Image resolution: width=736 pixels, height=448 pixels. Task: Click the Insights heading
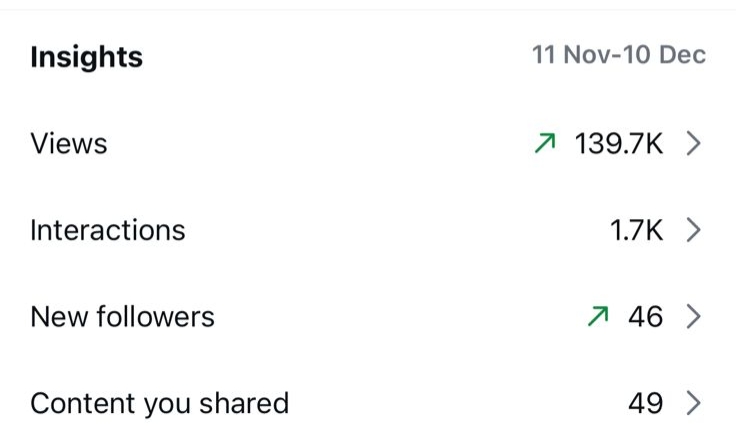tap(86, 57)
